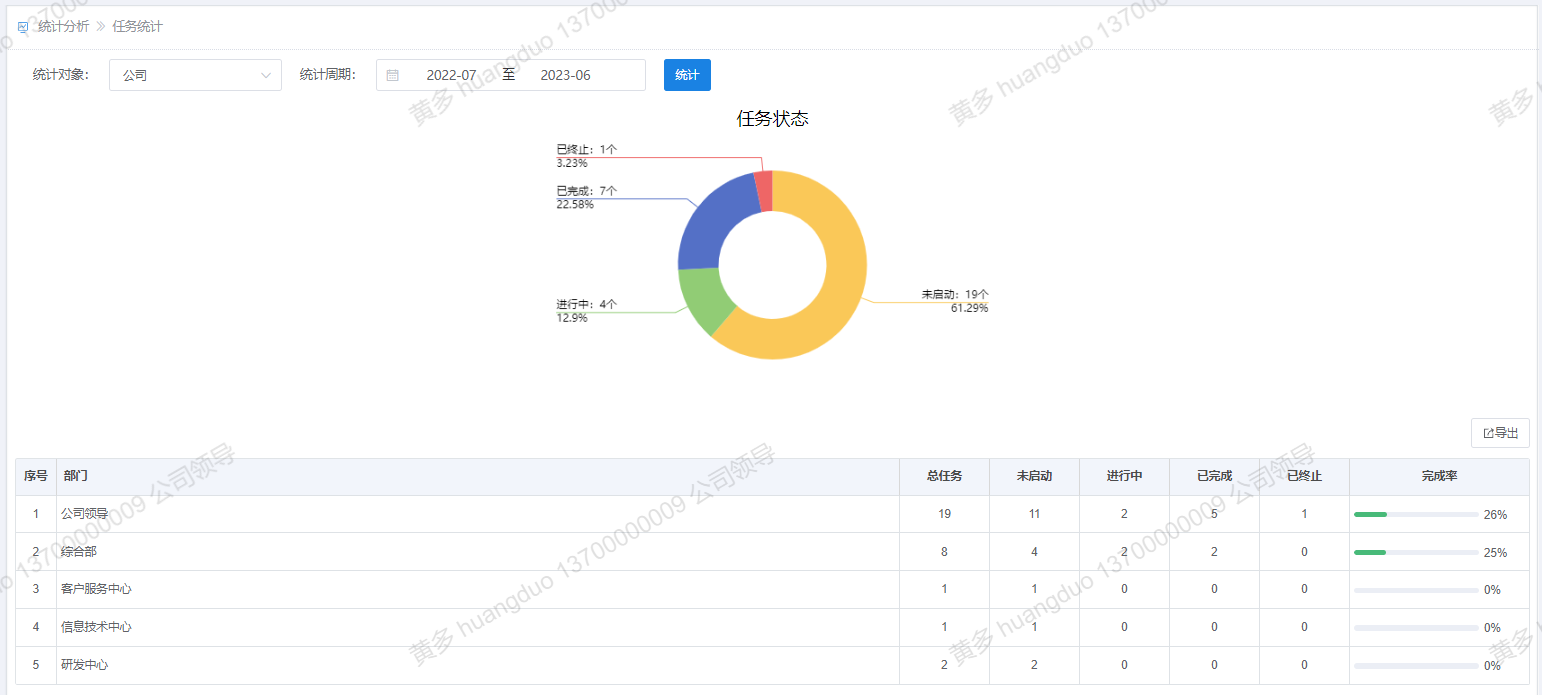This screenshot has width=1542, height=695.
Task: Click the 任务统计 breadcrumb item
Action: pyautogui.click(x=138, y=27)
